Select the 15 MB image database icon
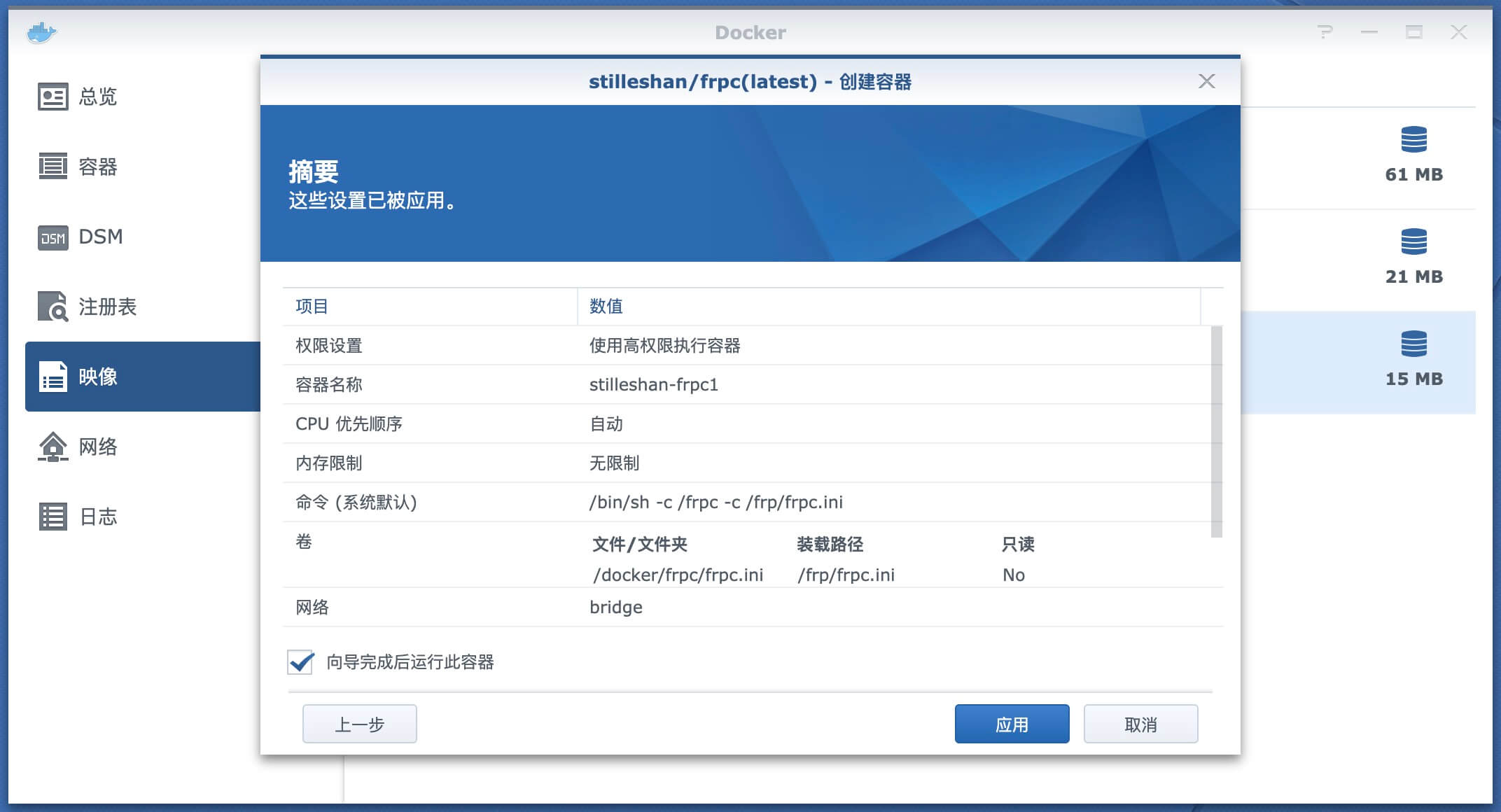 (1413, 344)
